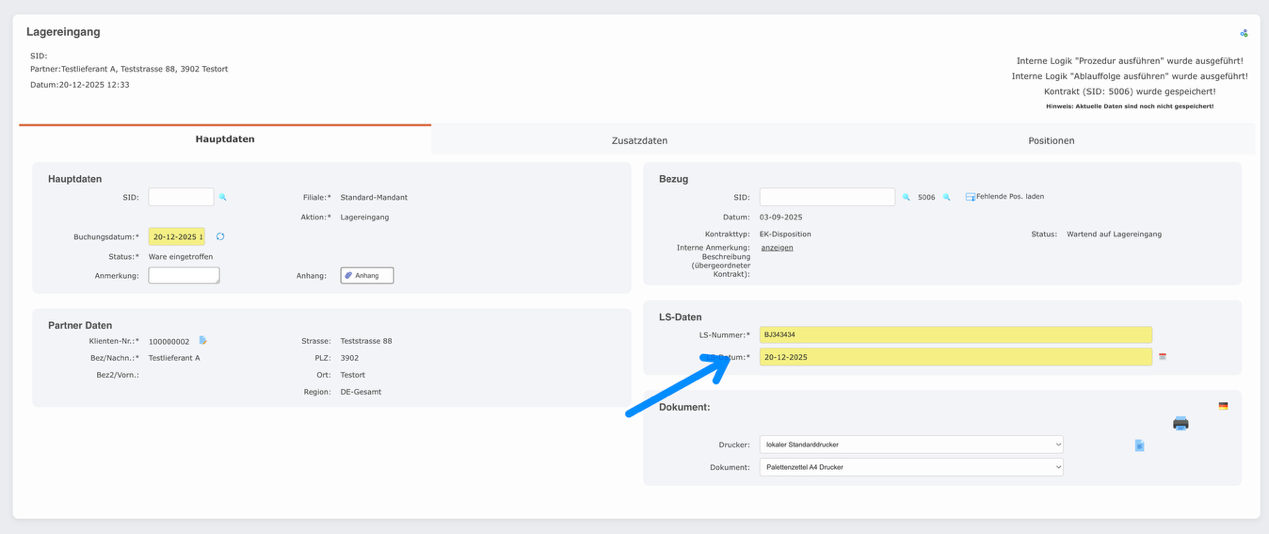Viewport: 1269px width, 534px height.
Task: Switch to the Zusatzdaten tab
Action: [x=639, y=141]
